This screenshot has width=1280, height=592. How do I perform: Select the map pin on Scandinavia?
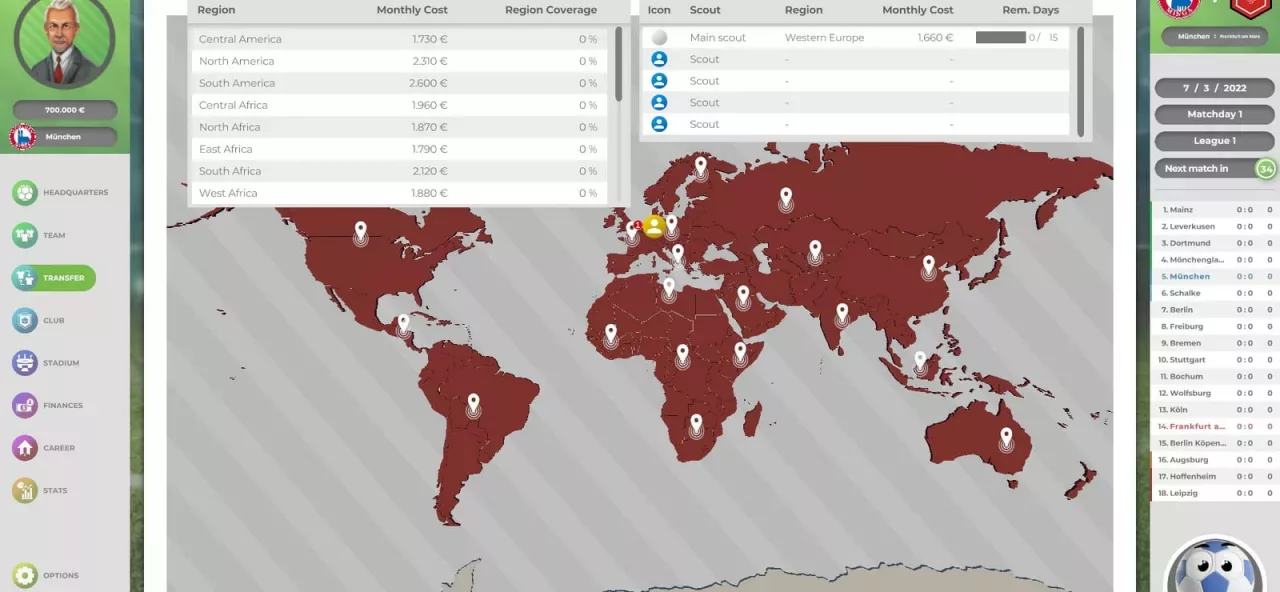tap(701, 167)
